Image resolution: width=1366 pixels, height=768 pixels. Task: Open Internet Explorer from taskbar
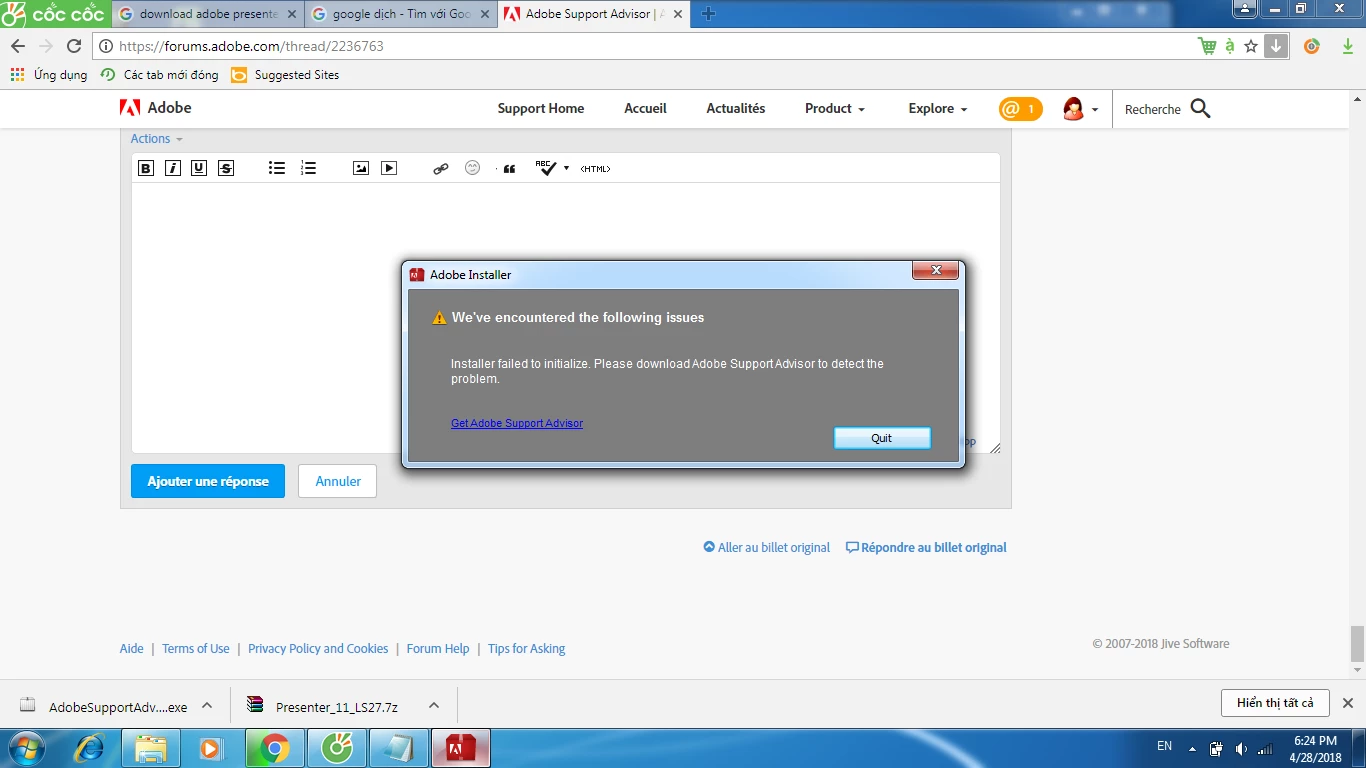coord(89,748)
